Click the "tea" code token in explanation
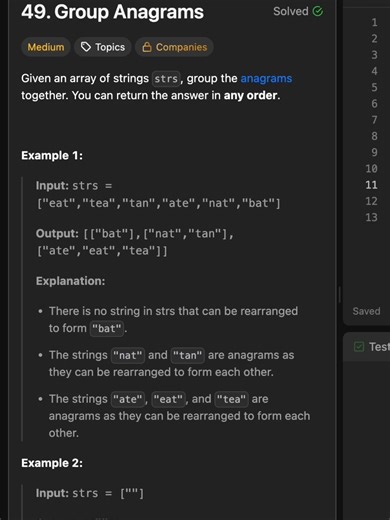The image size is (390, 520). pos(232,399)
